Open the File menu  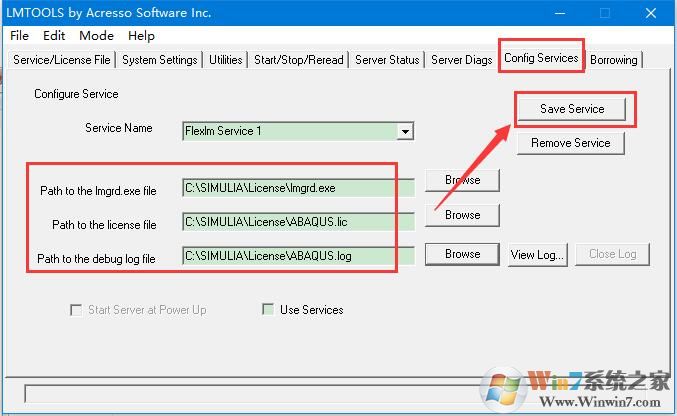19,35
